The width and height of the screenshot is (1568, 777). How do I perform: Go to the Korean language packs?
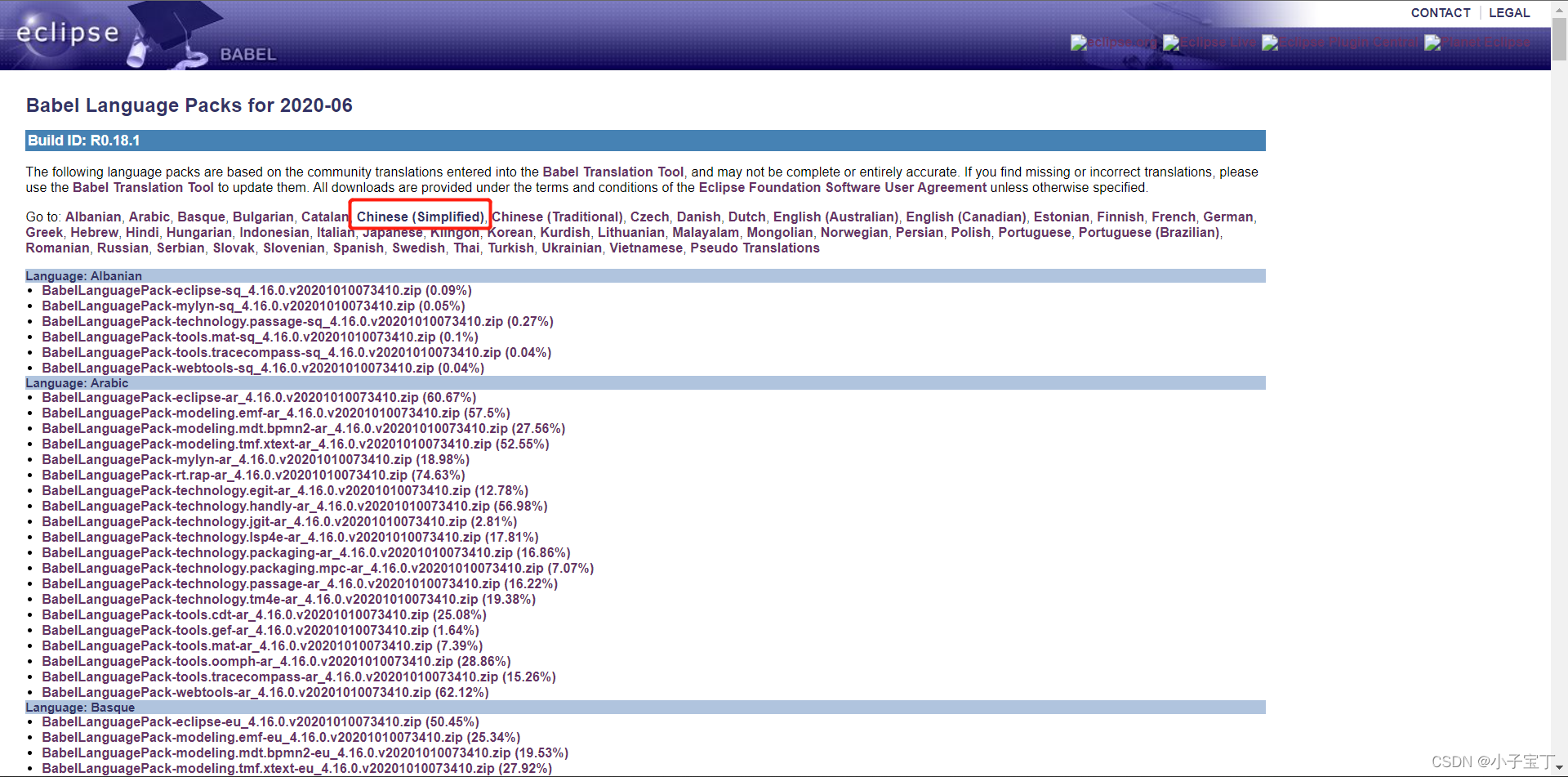pos(510,232)
